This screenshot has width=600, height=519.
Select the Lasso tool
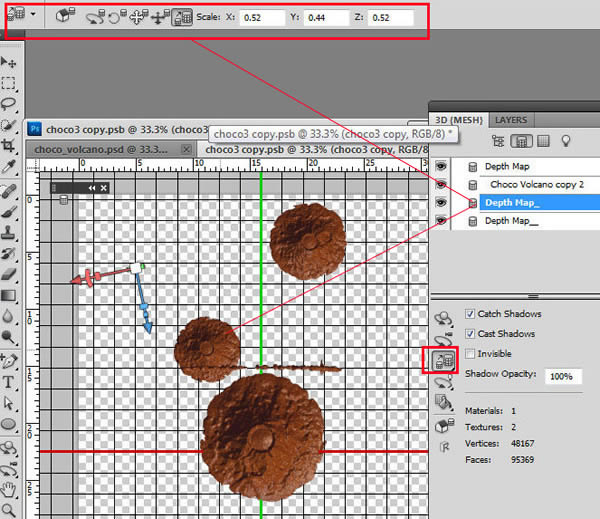(x=9, y=104)
